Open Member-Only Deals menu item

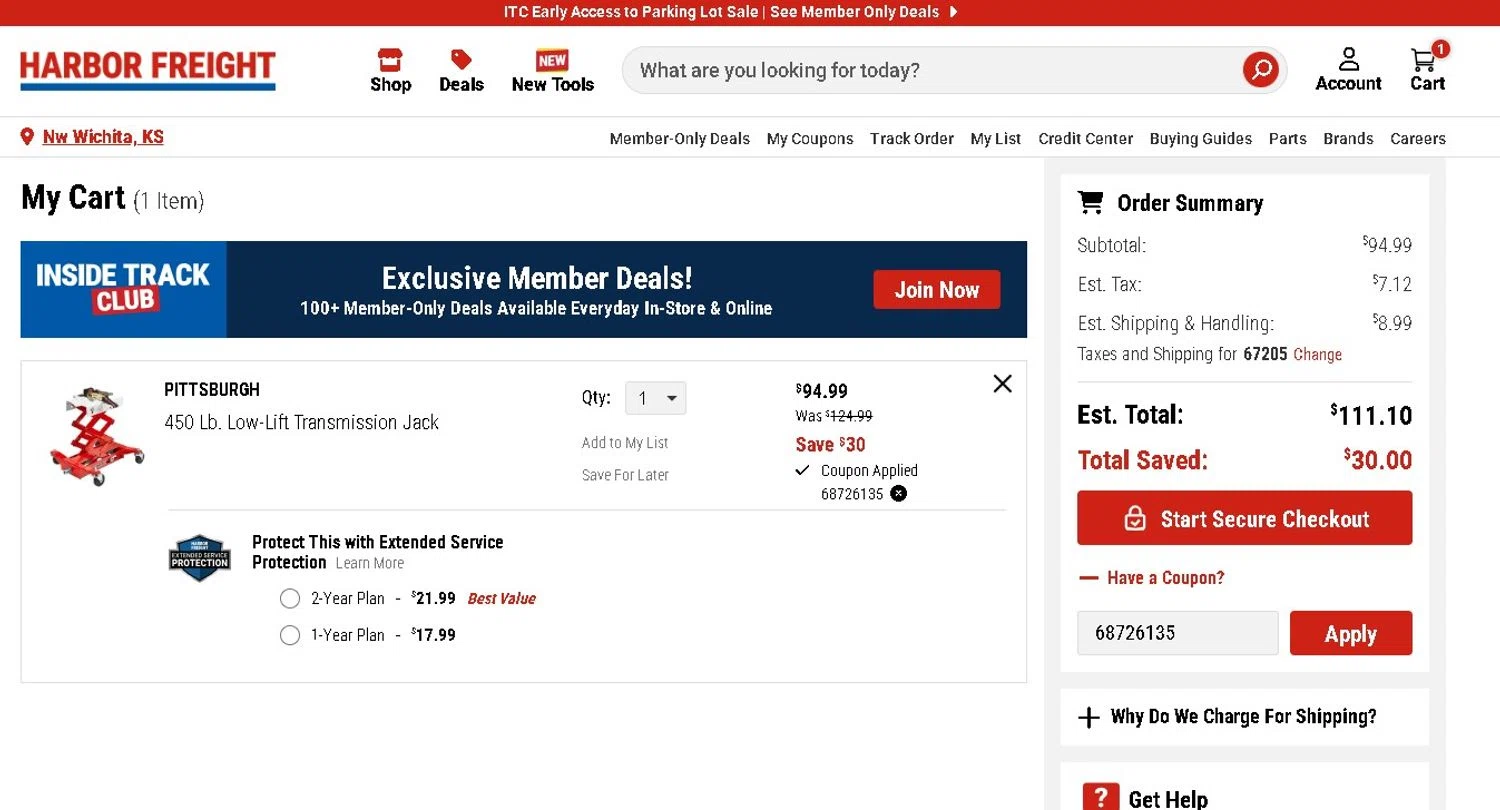click(680, 139)
